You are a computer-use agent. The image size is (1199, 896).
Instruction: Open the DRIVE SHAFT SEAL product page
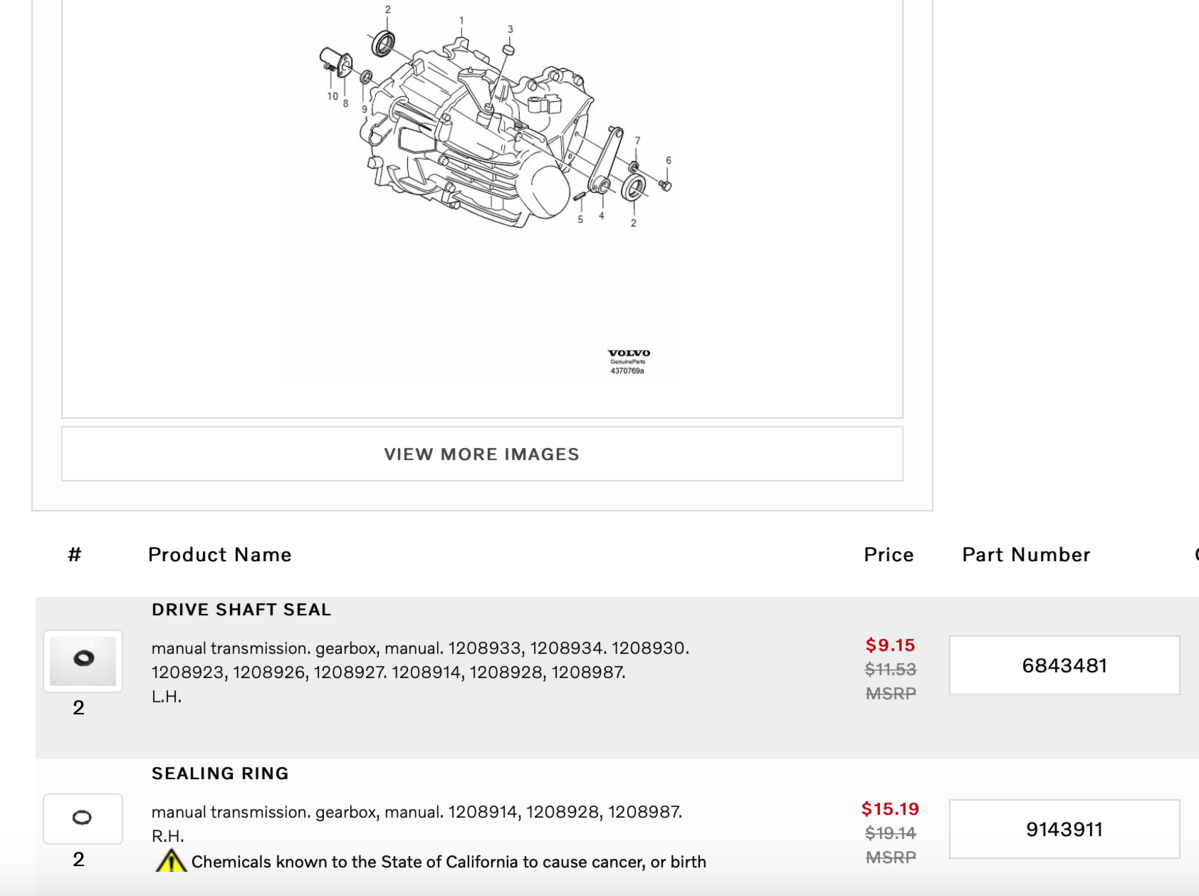[240, 609]
